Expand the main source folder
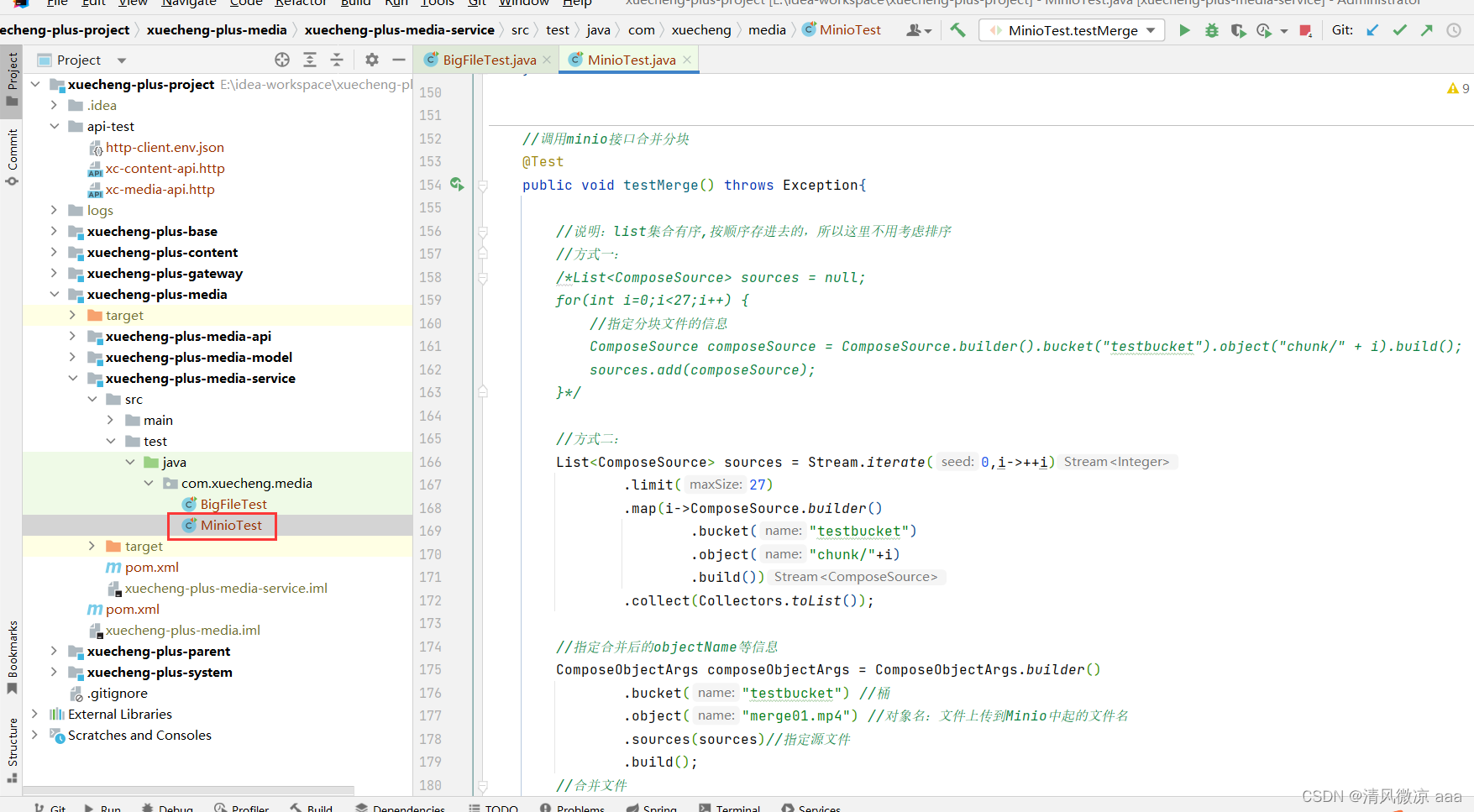 click(x=110, y=420)
